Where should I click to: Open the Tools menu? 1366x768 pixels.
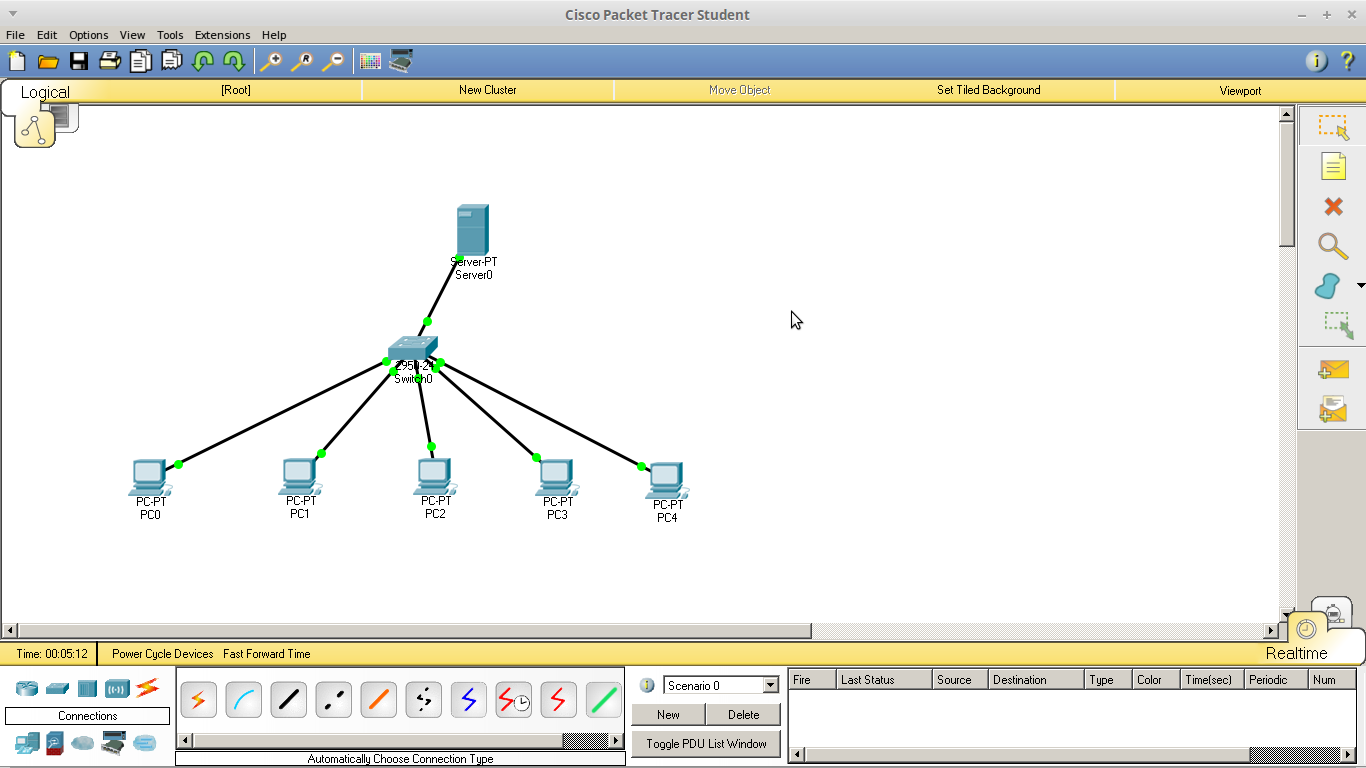point(170,35)
